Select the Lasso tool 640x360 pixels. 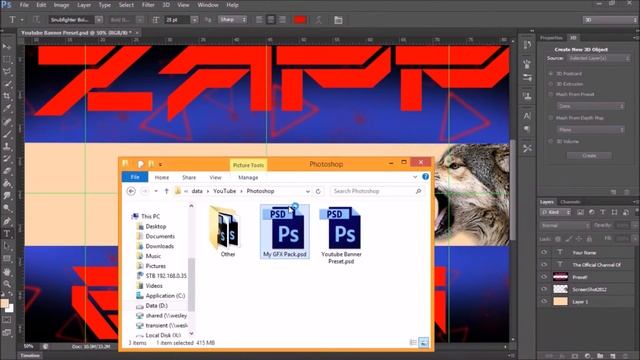[7, 72]
